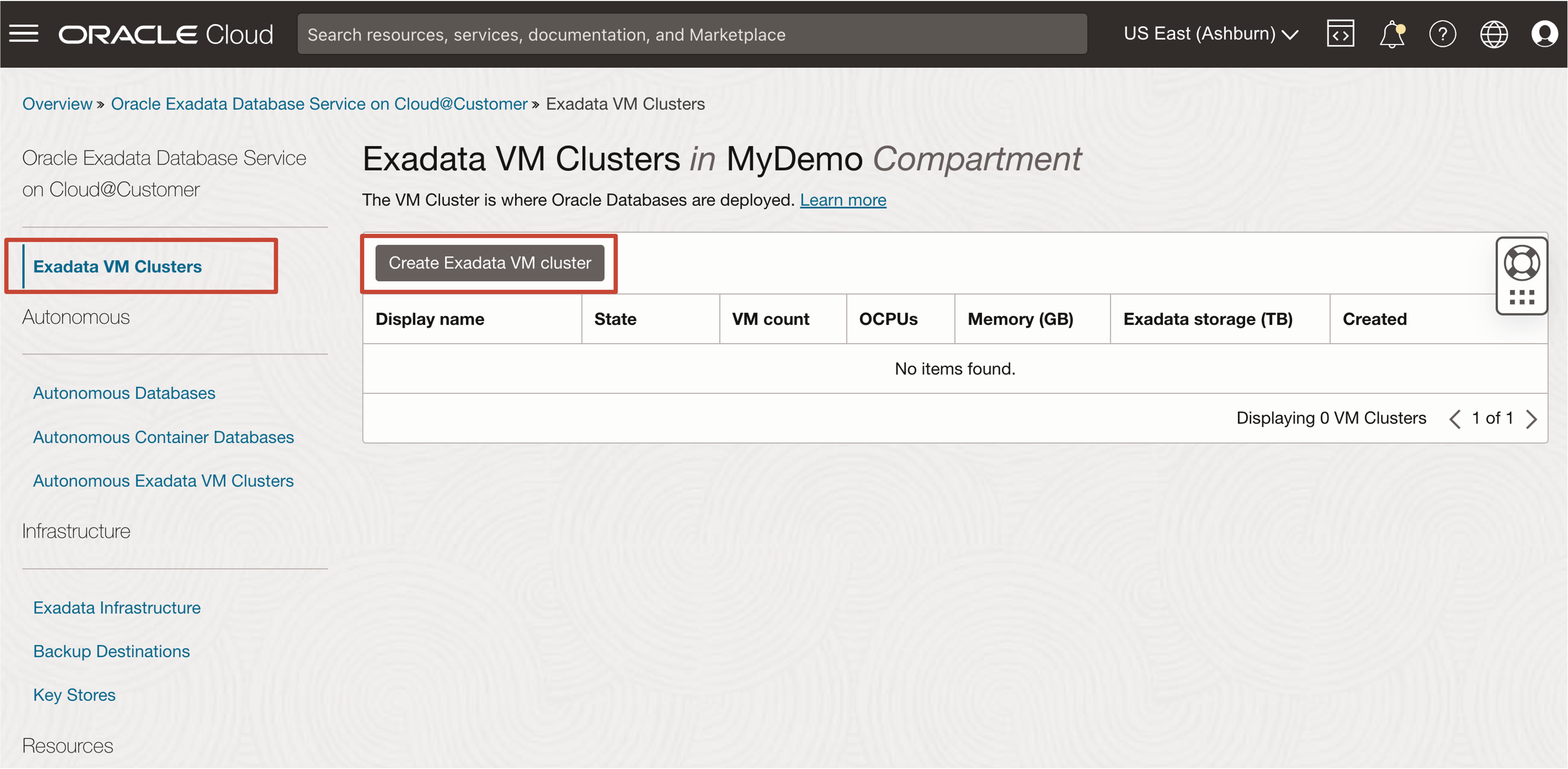Open help using the question mark icon
This screenshot has height=769, width=1568.
(1443, 34)
